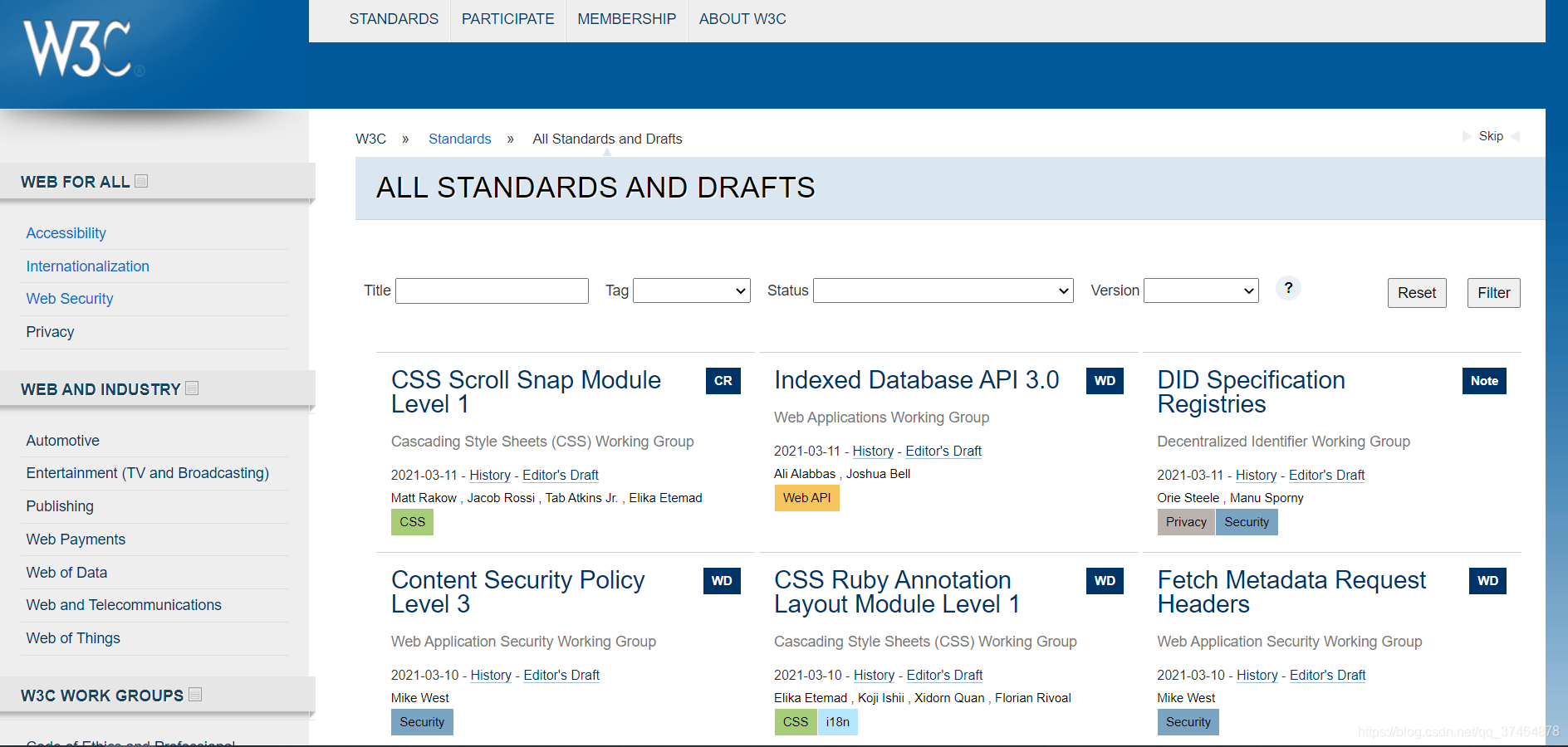Open Editor's Draft for Indexed Database API
Image resolution: width=1568 pixels, height=747 pixels.
coord(943,451)
